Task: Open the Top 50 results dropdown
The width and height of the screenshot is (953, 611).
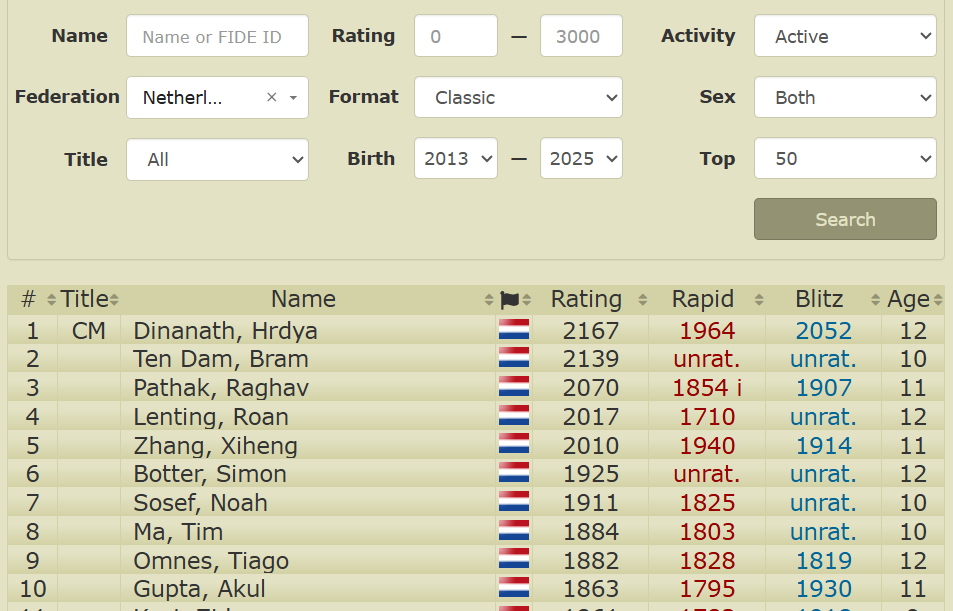Action: click(844, 160)
